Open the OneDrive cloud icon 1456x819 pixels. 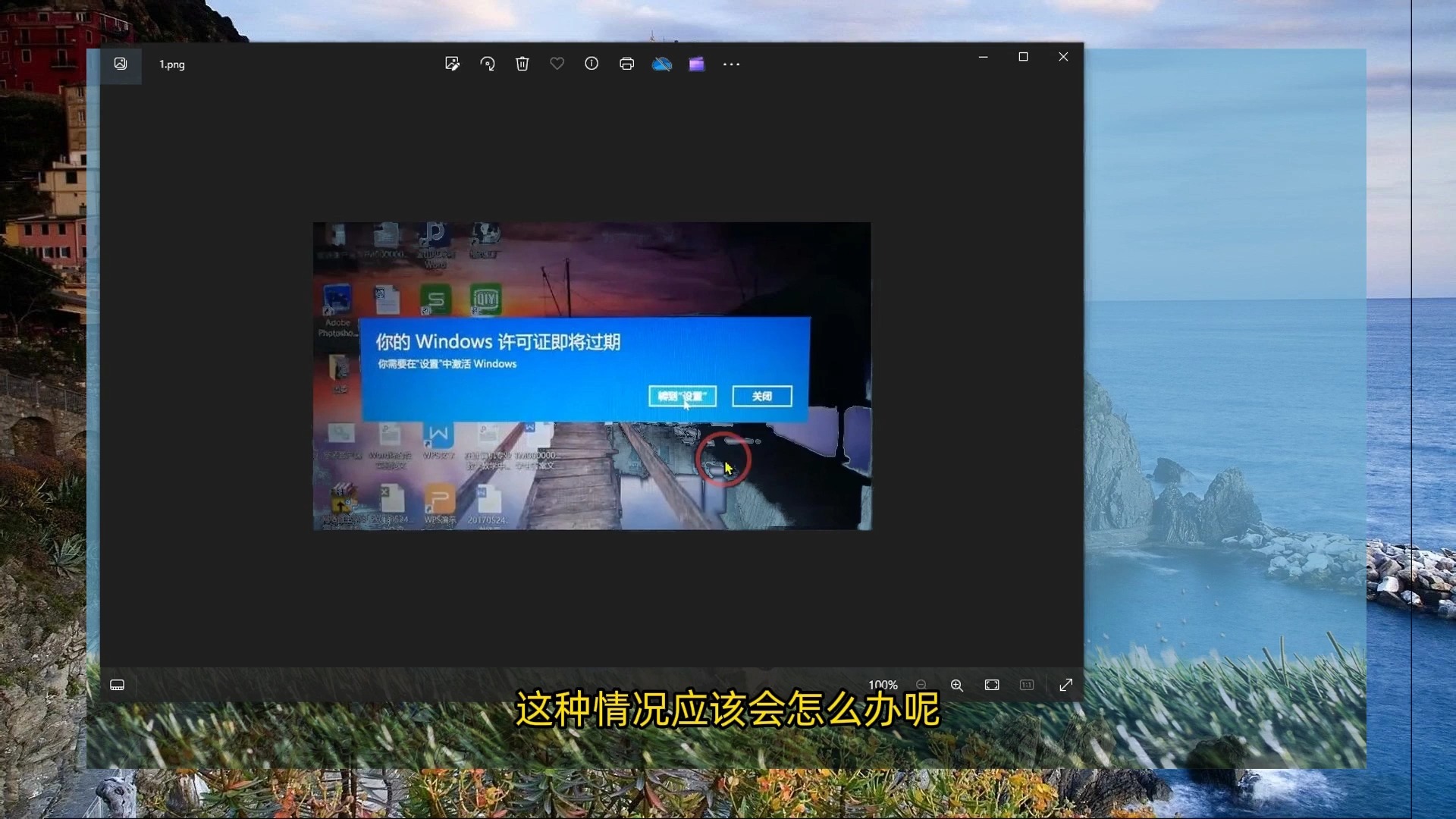[662, 64]
